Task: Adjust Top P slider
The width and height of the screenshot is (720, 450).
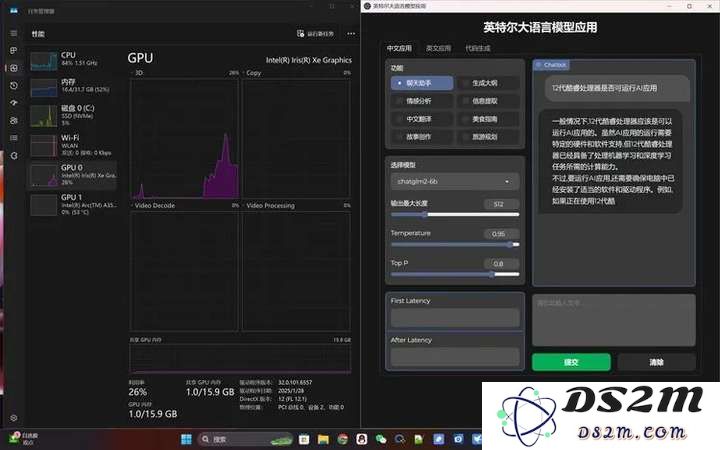Action: 455,275
